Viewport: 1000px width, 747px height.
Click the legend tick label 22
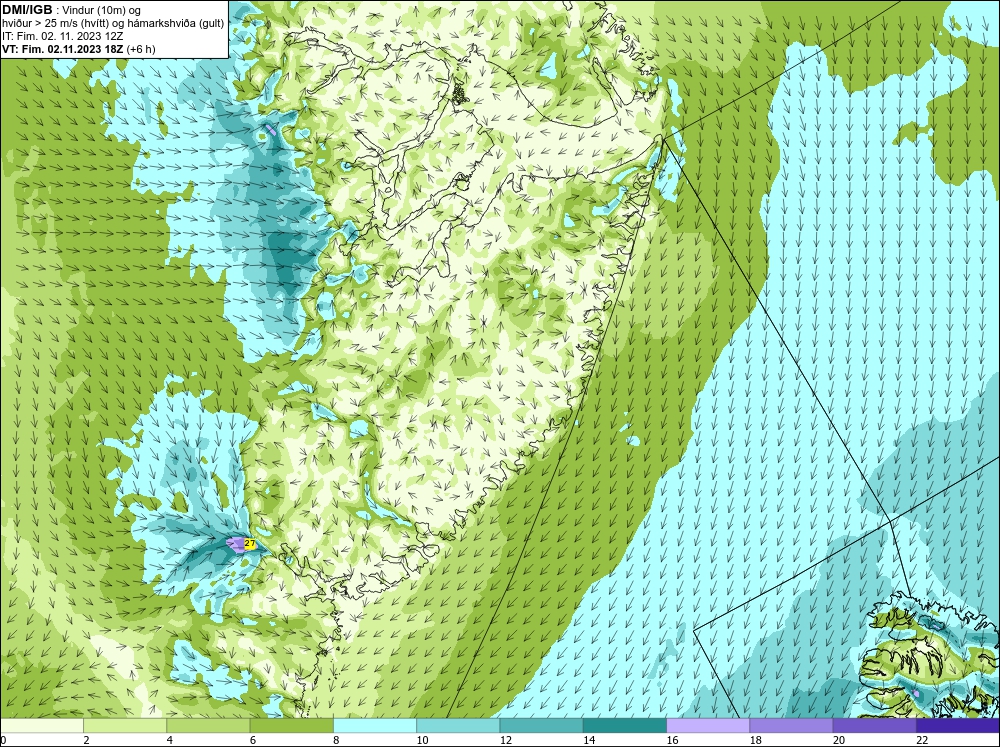tap(922, 740)
